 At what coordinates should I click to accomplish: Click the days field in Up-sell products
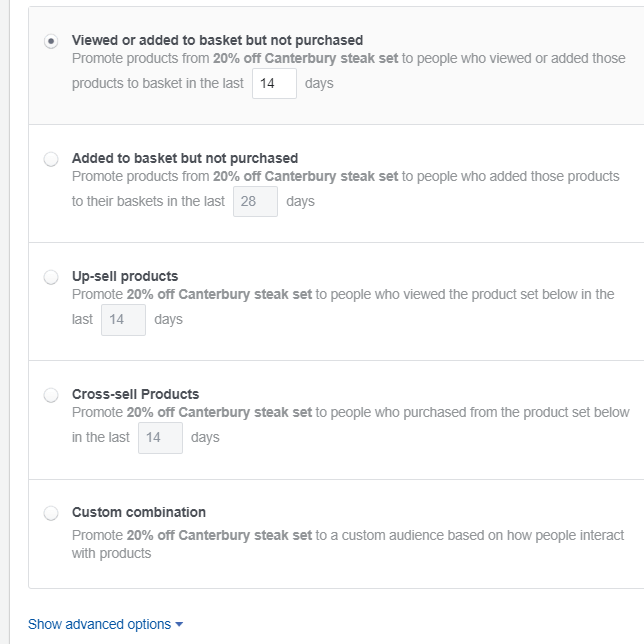(x=123, y=319)
